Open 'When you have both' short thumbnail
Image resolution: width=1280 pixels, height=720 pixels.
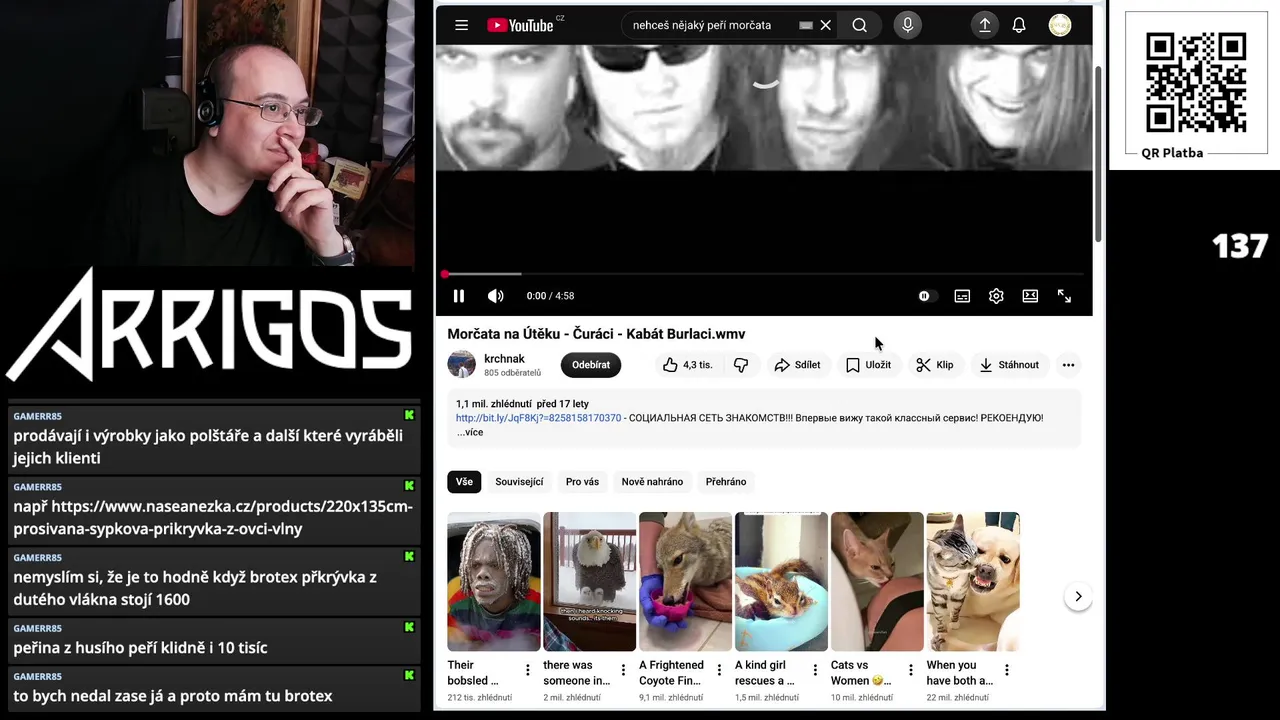(x=973, y=581)
